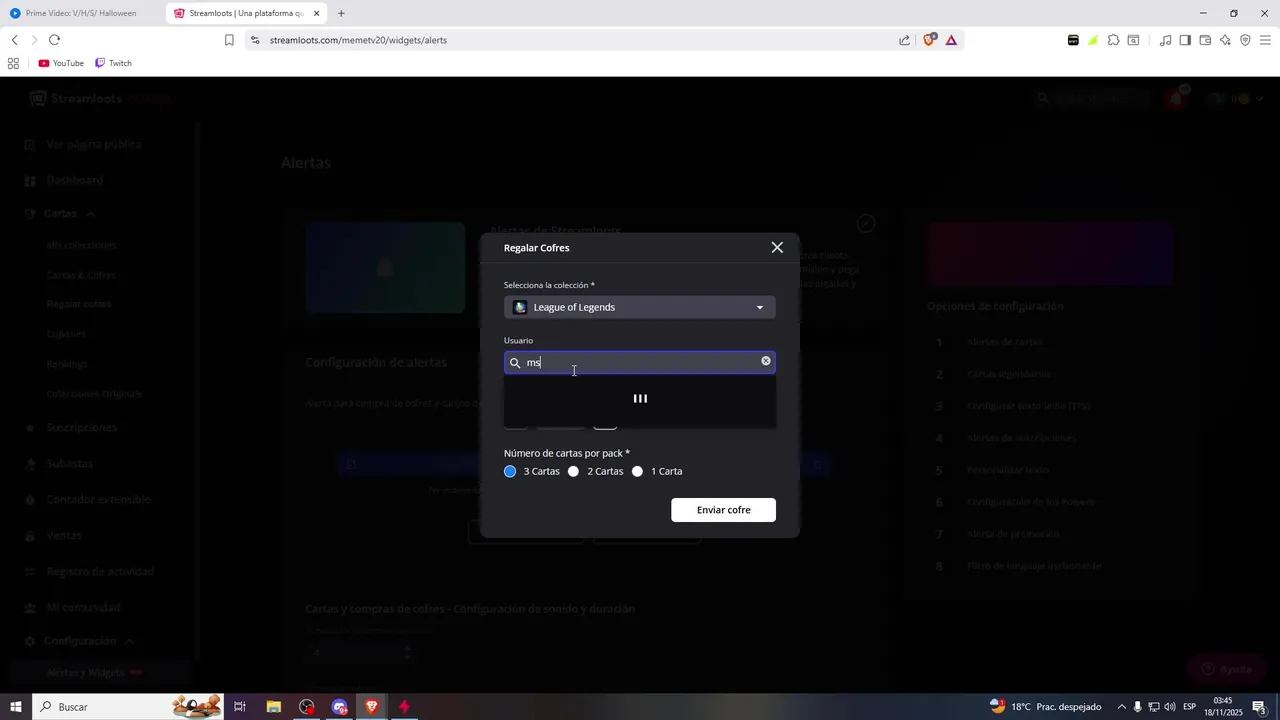This screenshot has width=1280, height=720.
Task: Open the Twitch bookmark
Action: 113,63
